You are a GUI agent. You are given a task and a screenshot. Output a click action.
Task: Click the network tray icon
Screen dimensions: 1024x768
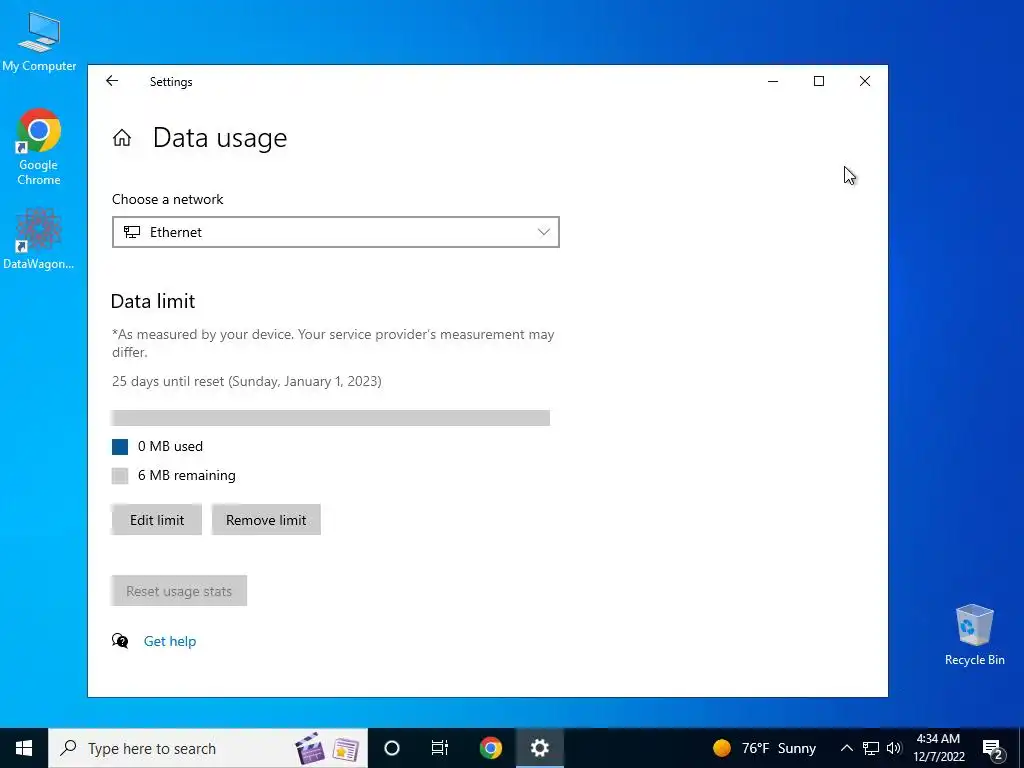click(871, 748)
